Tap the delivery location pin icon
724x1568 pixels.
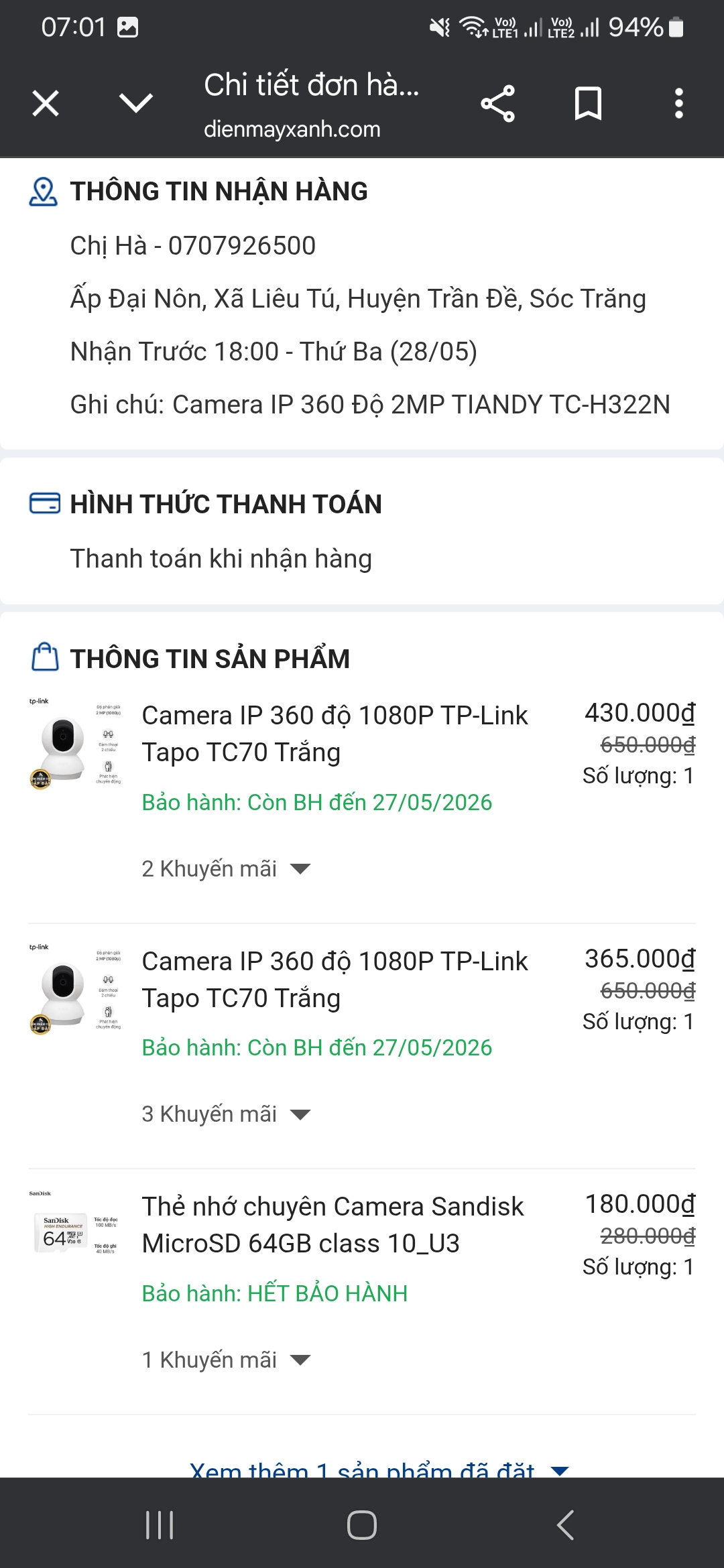tap(44, 192)
